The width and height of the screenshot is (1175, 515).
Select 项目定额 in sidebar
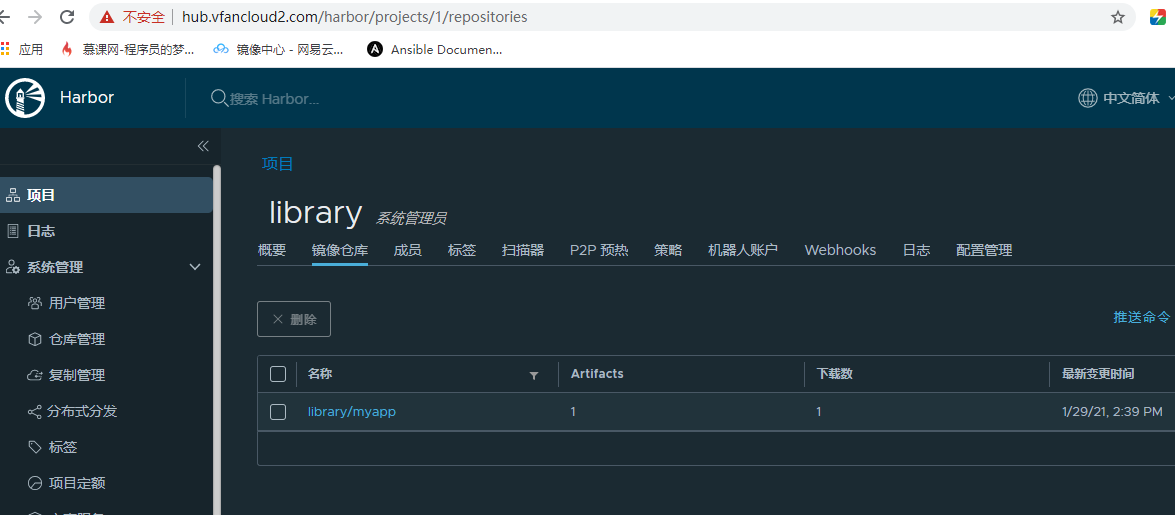pyautogui.click(x=76, y=484)
